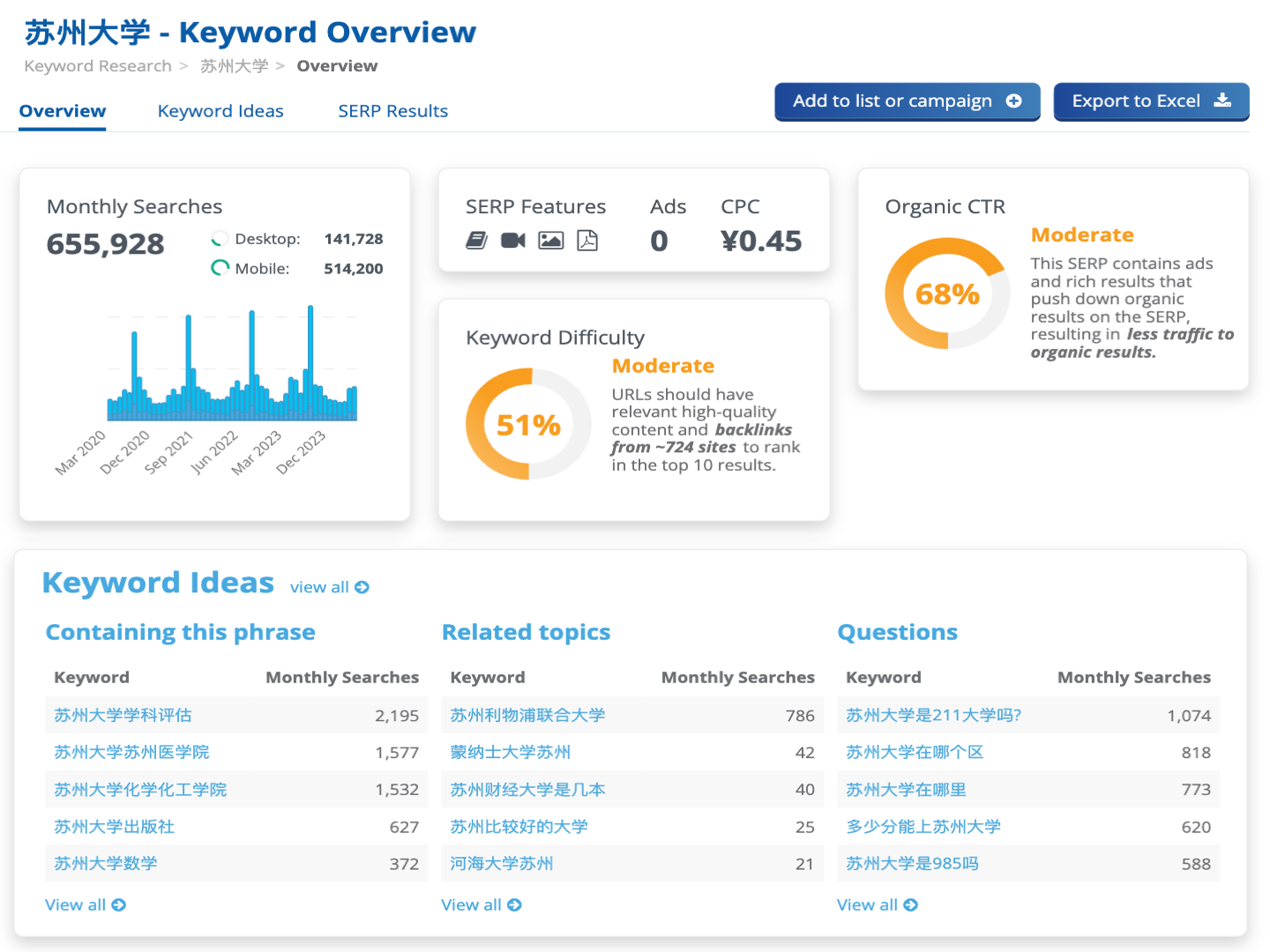Open keyword 苏州比较好的大学

[519, 827]
